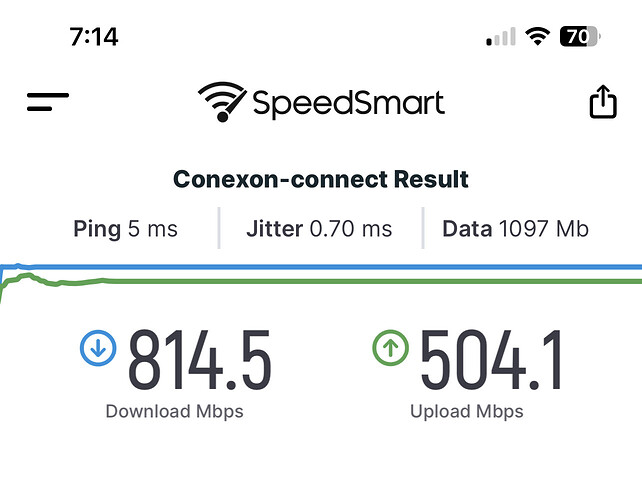Tap the green upload arrow icon
Image resolution: width=642 pixels, height=500 pixels.
point(391,348)
